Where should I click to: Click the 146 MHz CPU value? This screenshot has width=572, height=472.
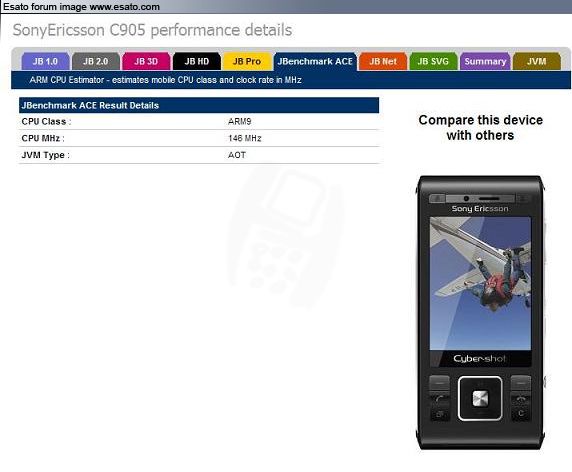[x=245, y=138]
